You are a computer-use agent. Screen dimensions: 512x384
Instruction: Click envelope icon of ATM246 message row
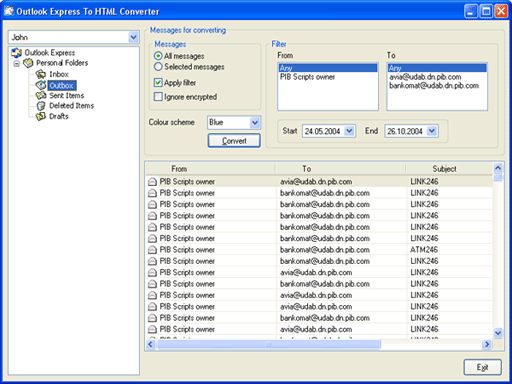point(152,250)
